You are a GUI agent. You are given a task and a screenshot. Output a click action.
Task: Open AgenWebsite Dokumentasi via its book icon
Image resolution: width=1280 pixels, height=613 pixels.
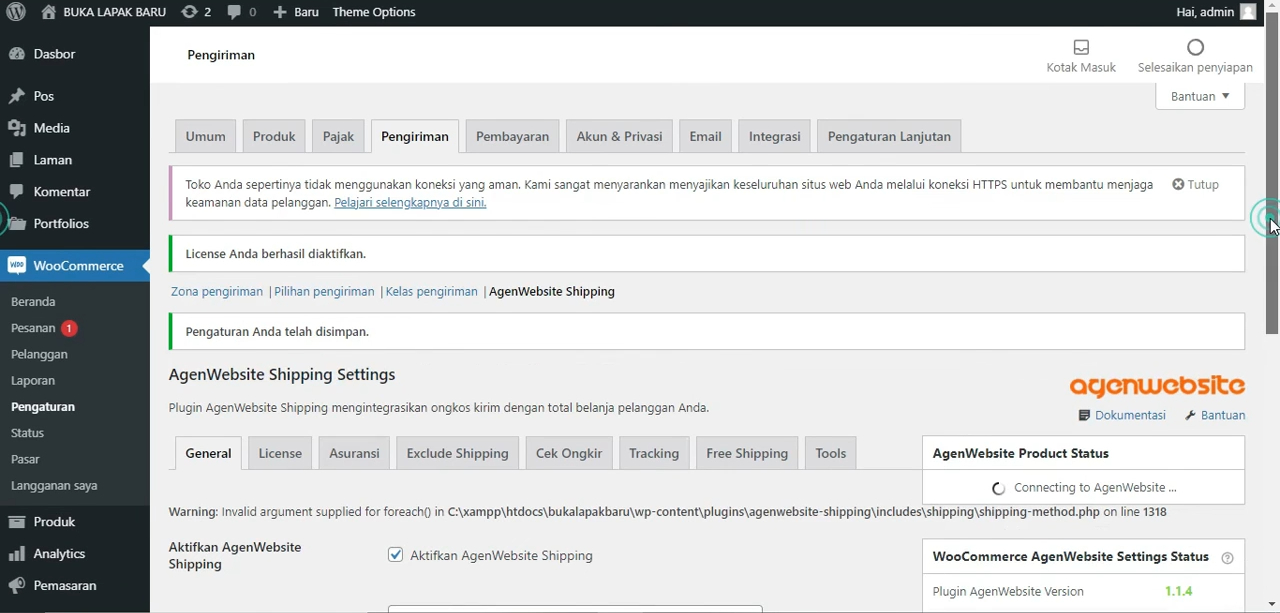[x=1085, y=415]
